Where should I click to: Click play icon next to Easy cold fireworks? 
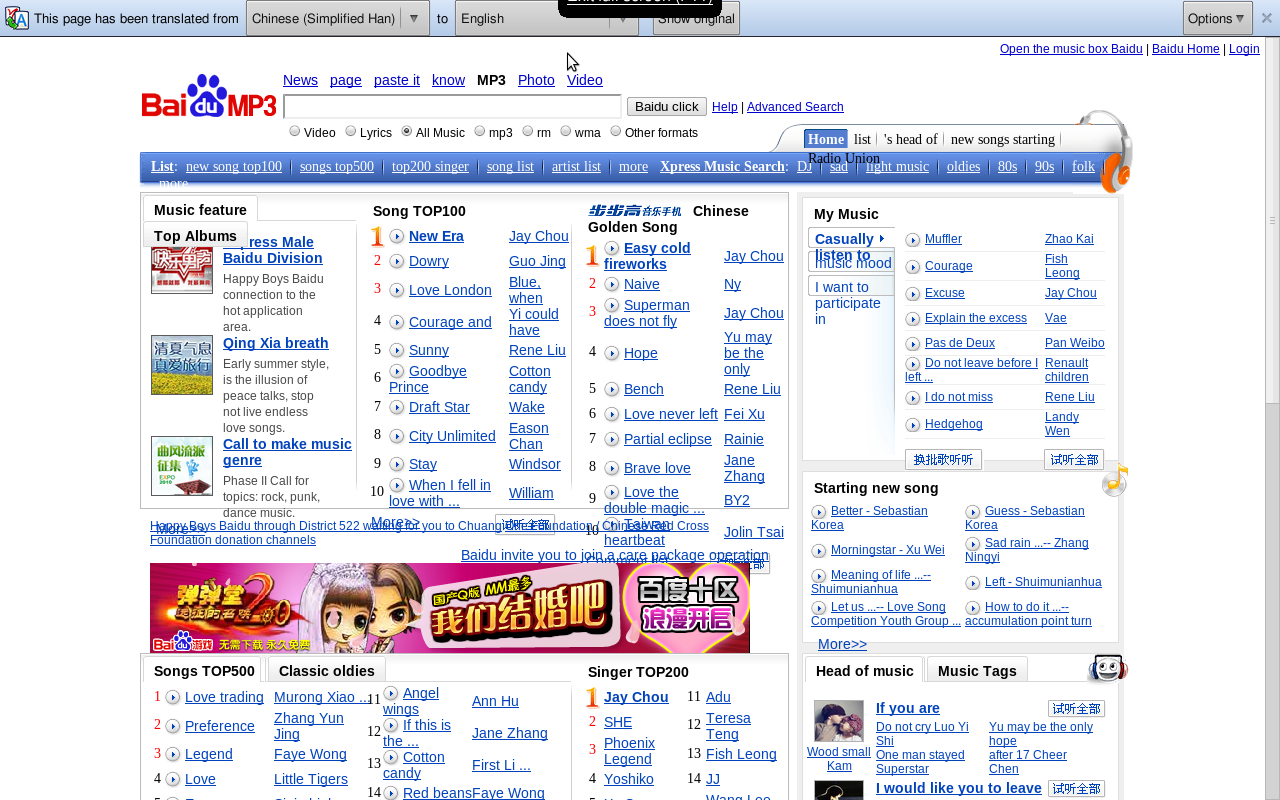tap(612, 249)
